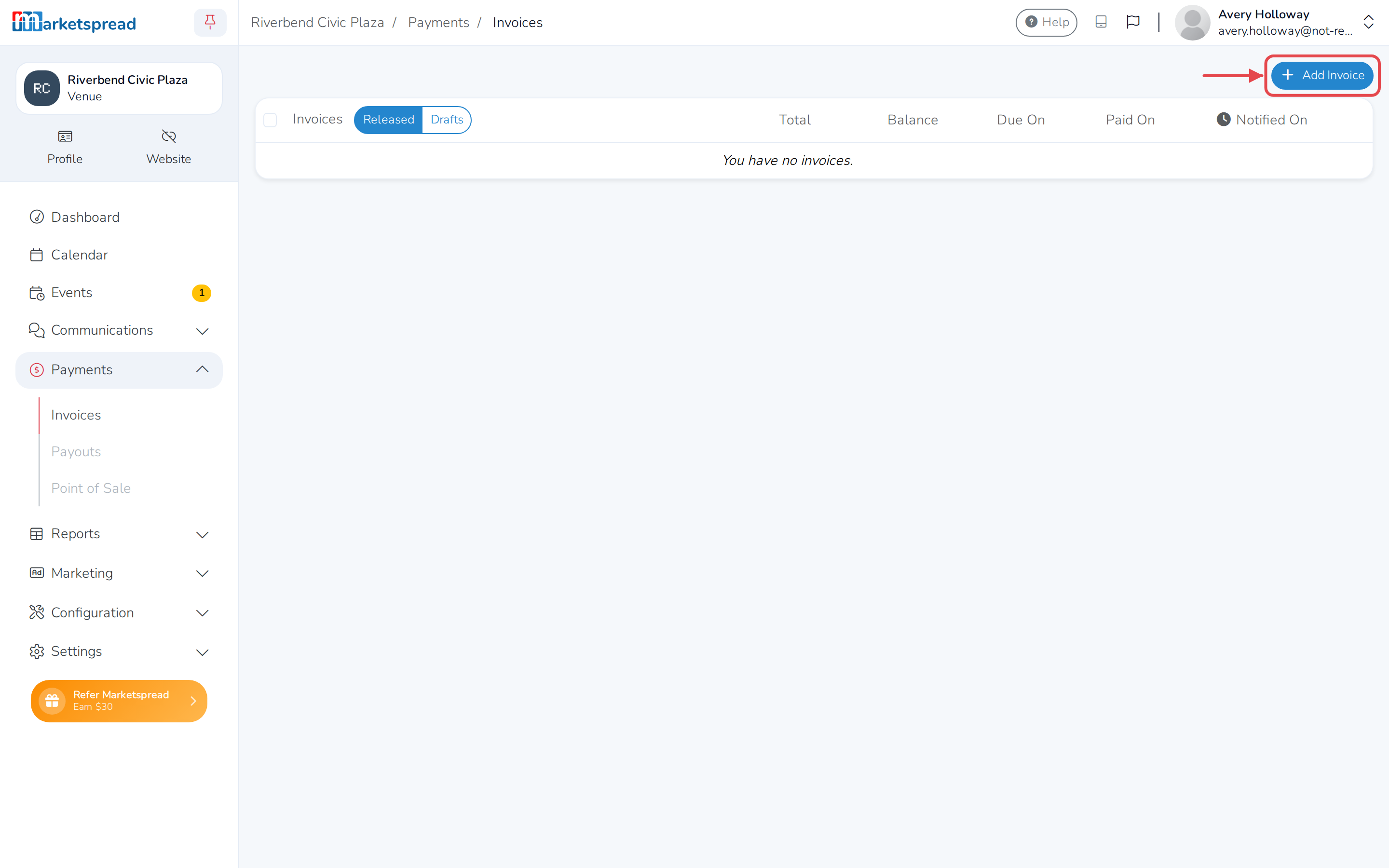Viewport: 1389px width, 868px height.
Task: Expand the Settings menu
Action: click(x=119, y=651)
